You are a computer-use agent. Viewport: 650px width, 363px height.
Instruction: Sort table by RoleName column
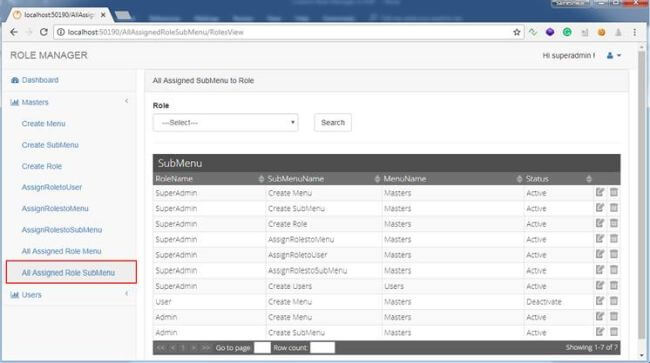(261, 179)
